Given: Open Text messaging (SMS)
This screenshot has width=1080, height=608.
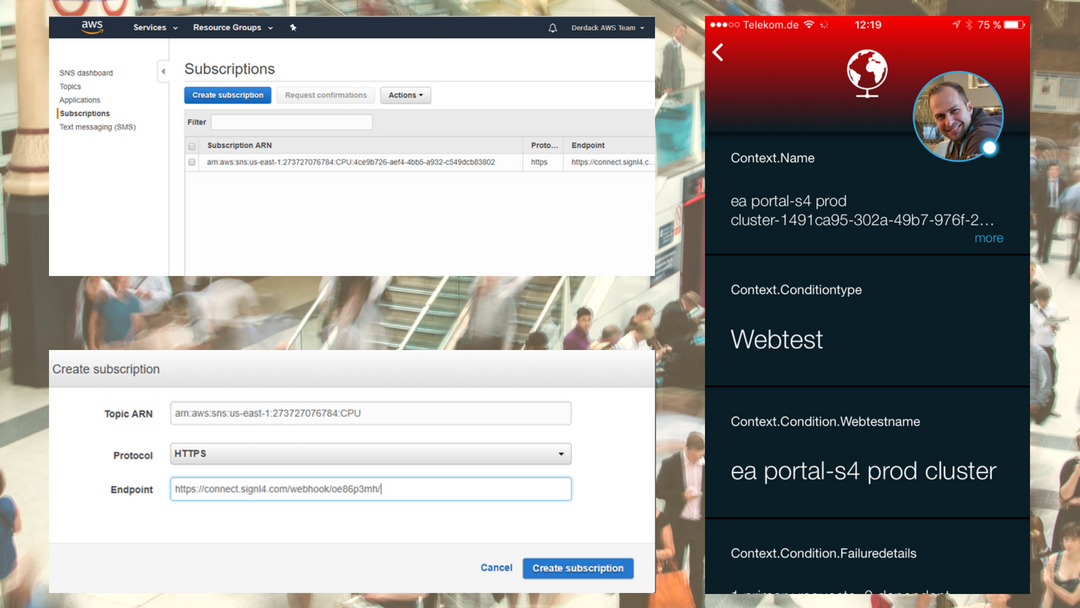Looking at the screenshot, I should click(x=98, y=127).
